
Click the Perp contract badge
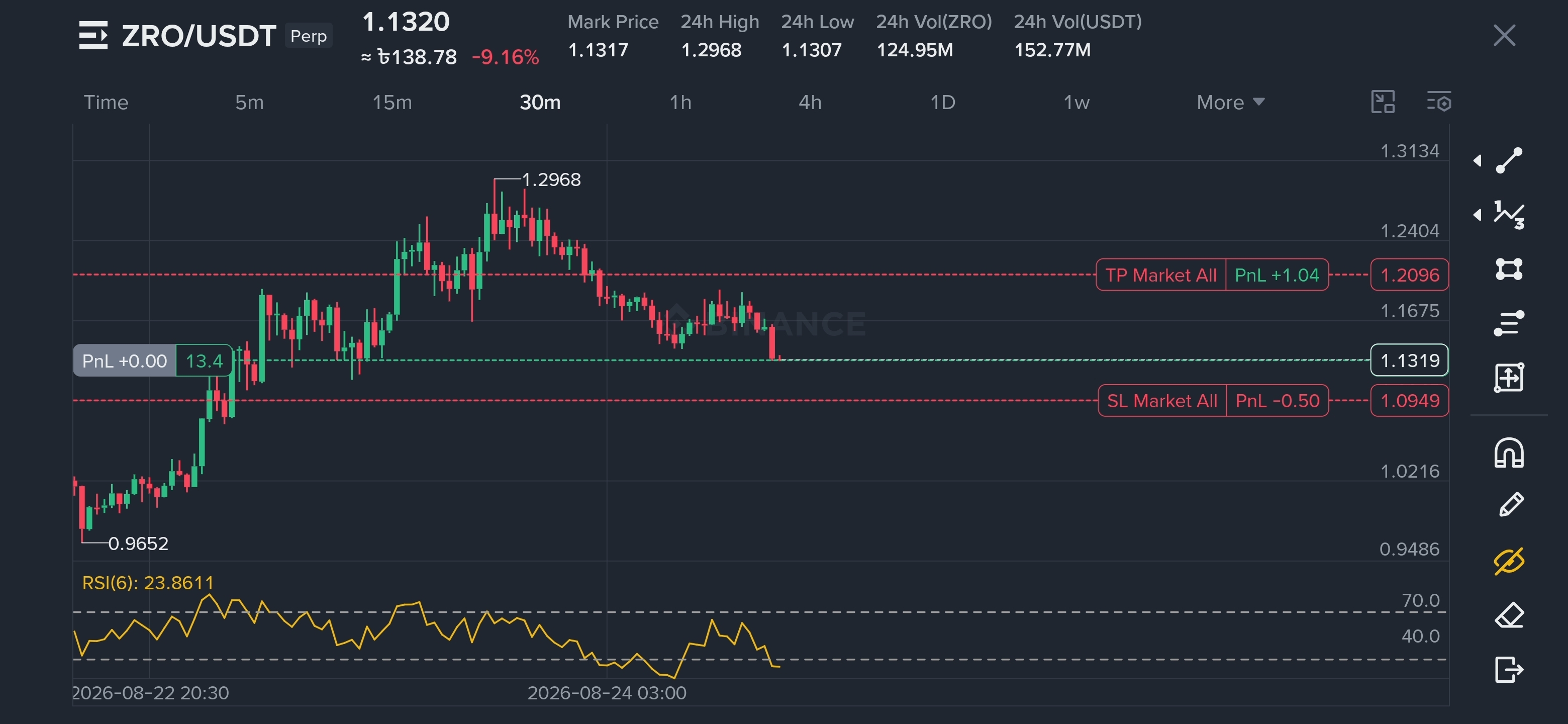pos(308,36)
